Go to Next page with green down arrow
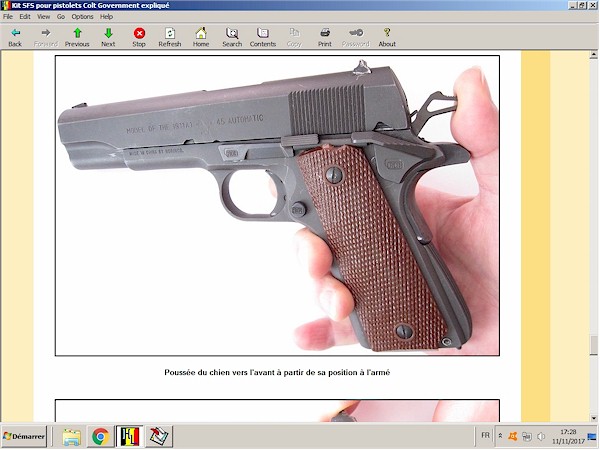600x450 pixels. [x=108, y=33]
